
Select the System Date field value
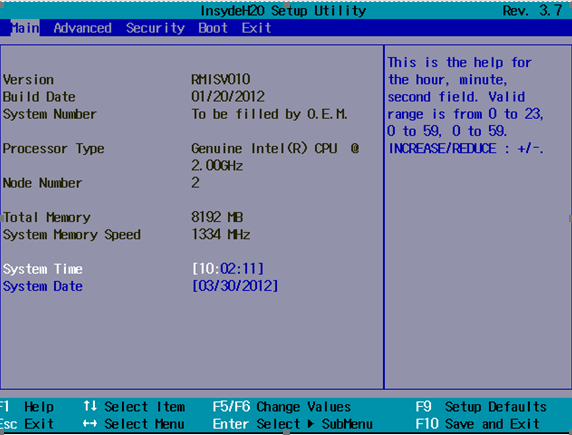(x=235, y=286)
